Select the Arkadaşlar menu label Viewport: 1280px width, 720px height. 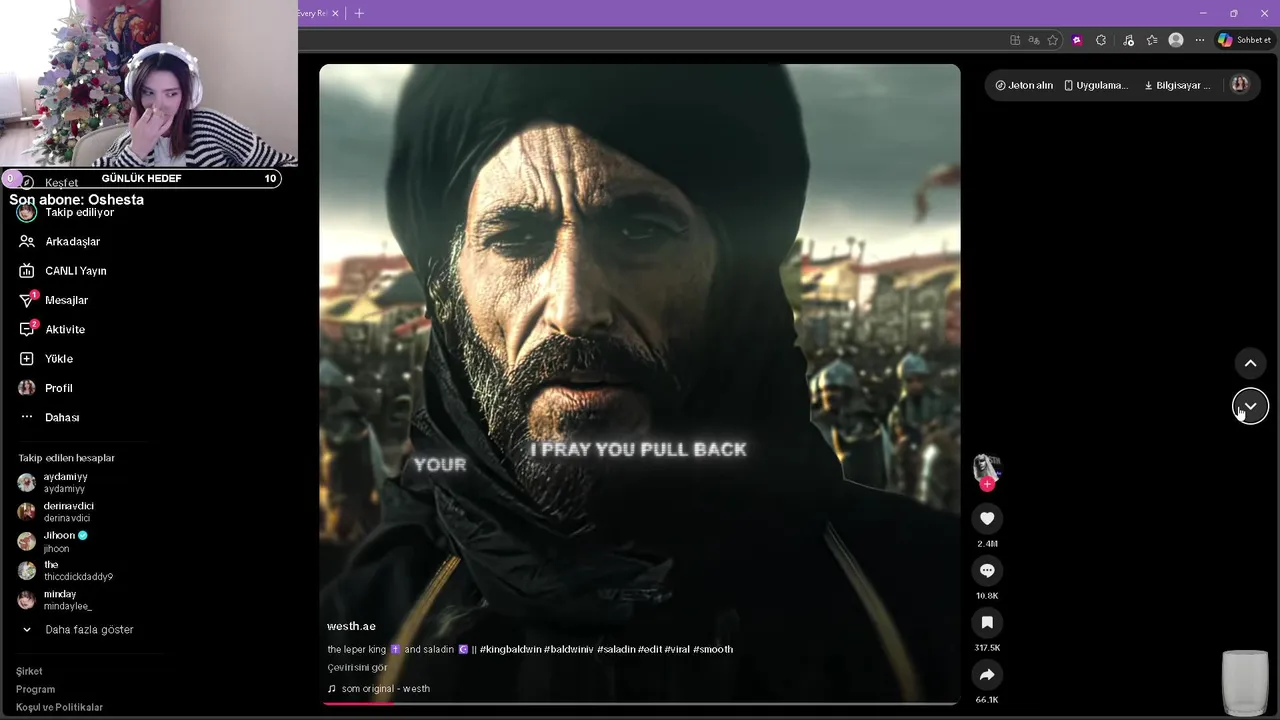click(72, 241)
